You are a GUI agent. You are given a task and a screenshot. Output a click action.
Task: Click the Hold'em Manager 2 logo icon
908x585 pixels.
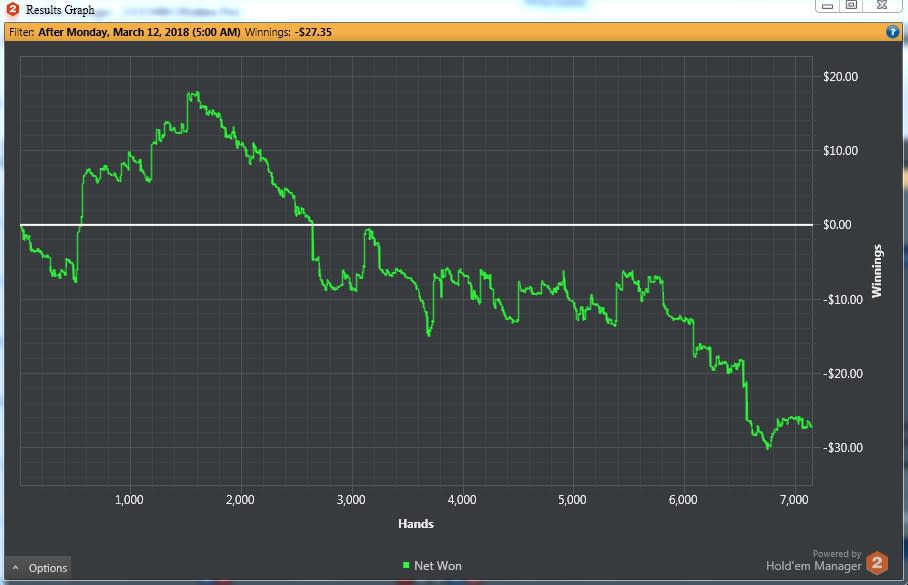pyautogui.click(x=877, y=563)
